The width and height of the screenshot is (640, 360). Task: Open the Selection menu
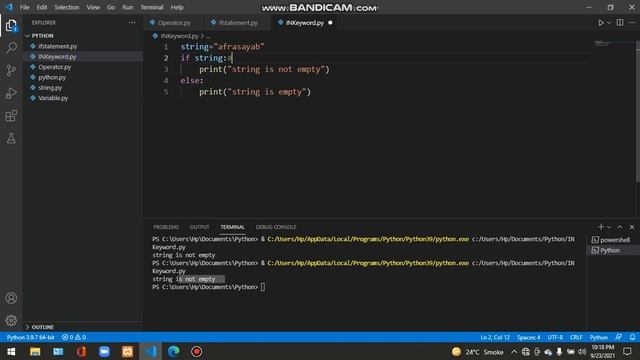(x=67, y=7)
